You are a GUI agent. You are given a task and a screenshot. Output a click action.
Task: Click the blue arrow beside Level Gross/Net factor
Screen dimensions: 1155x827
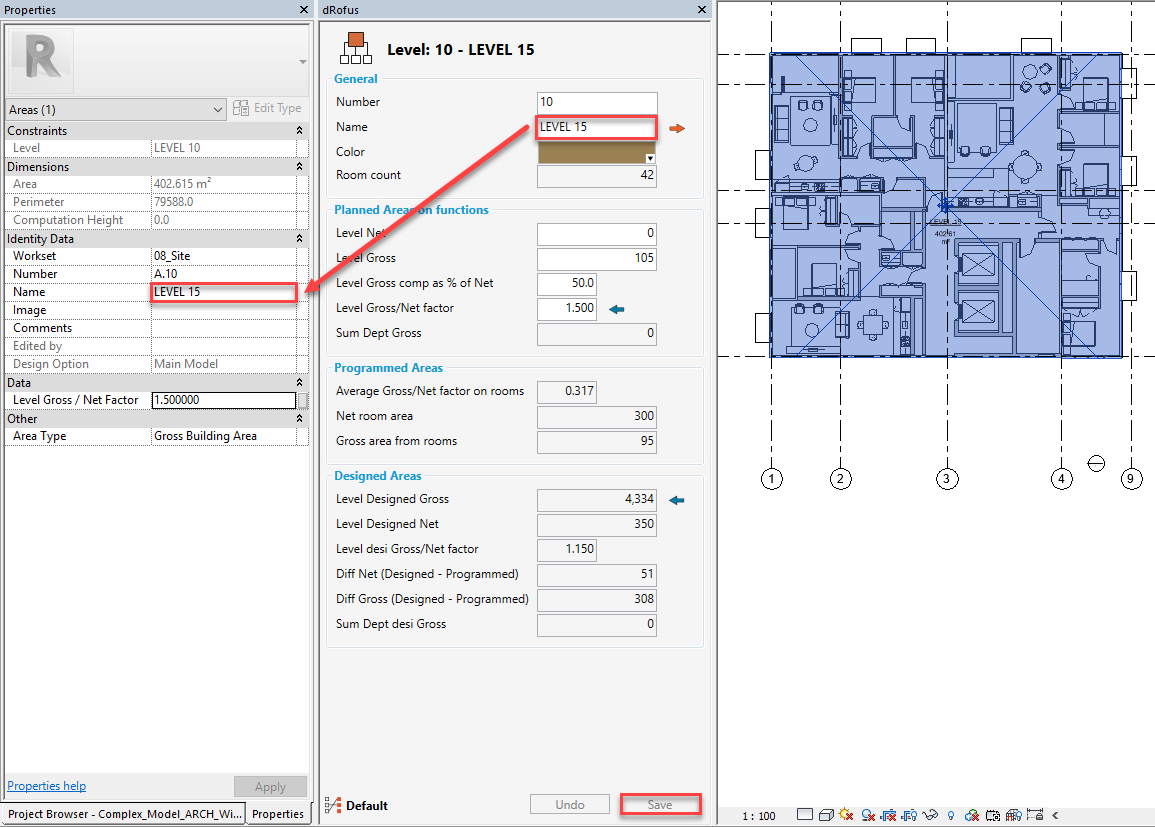pos(616,309)
